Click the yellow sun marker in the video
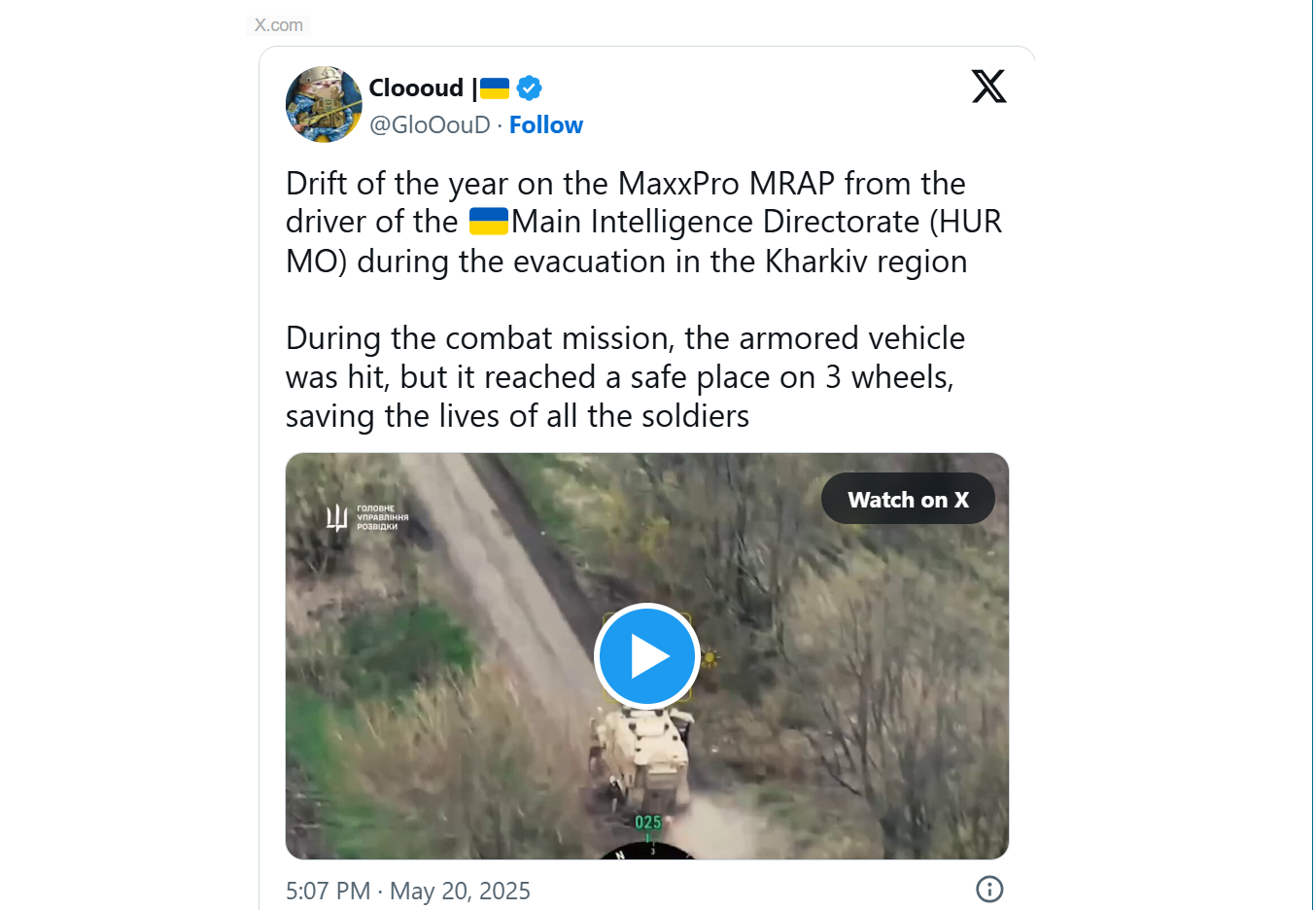The width and height of the screenshot is (1316, 910). [710, 658]
